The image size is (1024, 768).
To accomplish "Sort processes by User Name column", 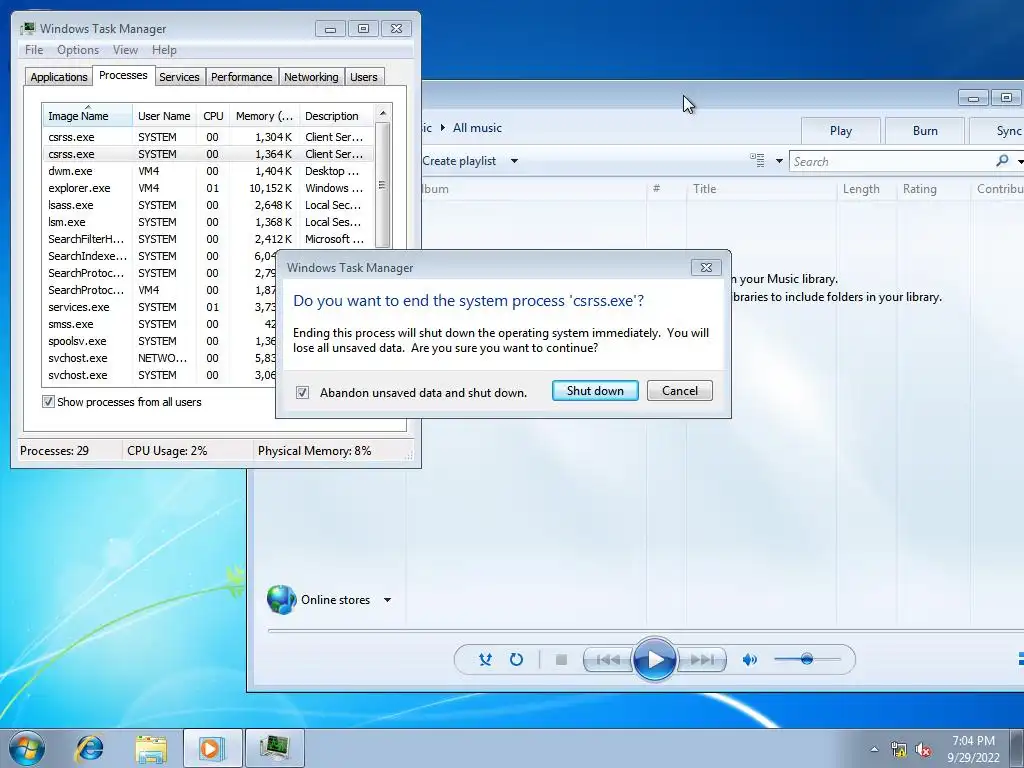I will (x=164, y=116).
